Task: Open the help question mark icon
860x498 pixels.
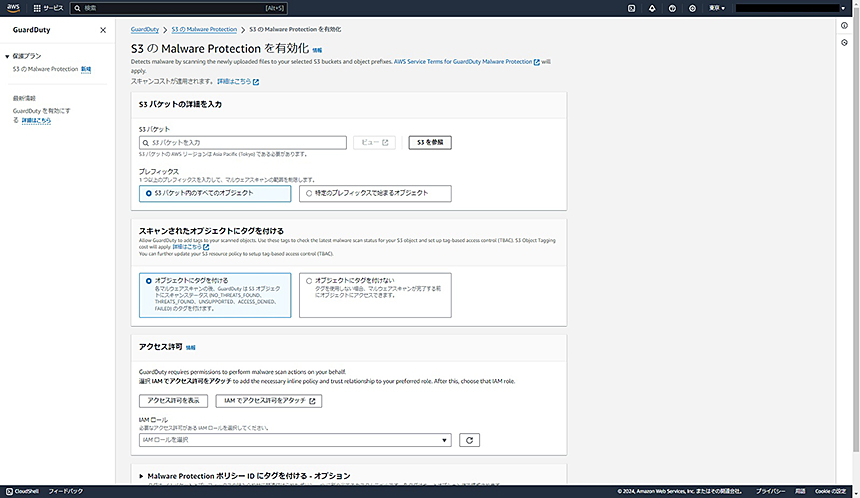Action: click(672, 8)
